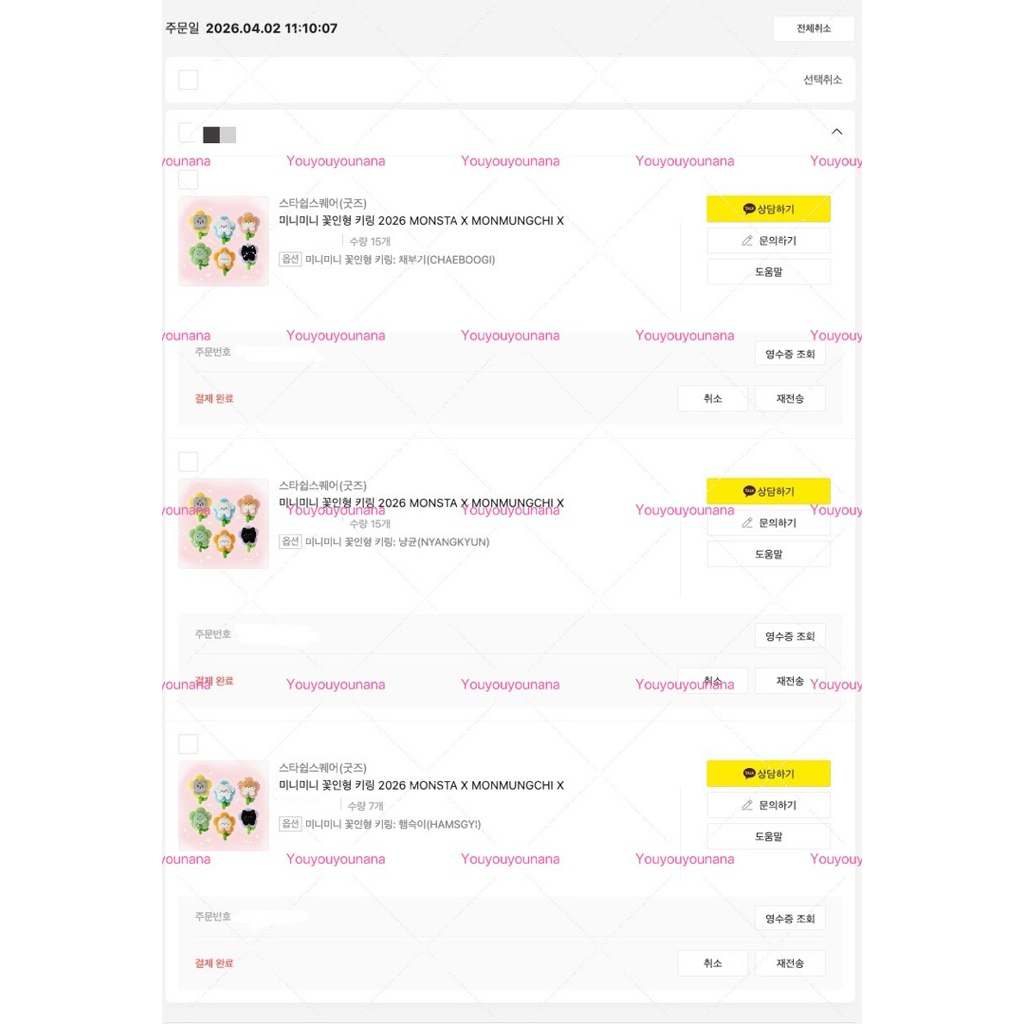The height and width of the screenshot is (1024, 1024).
Task: Open 도움말 help for NYANGKYUN item
Action: point(768,554)
